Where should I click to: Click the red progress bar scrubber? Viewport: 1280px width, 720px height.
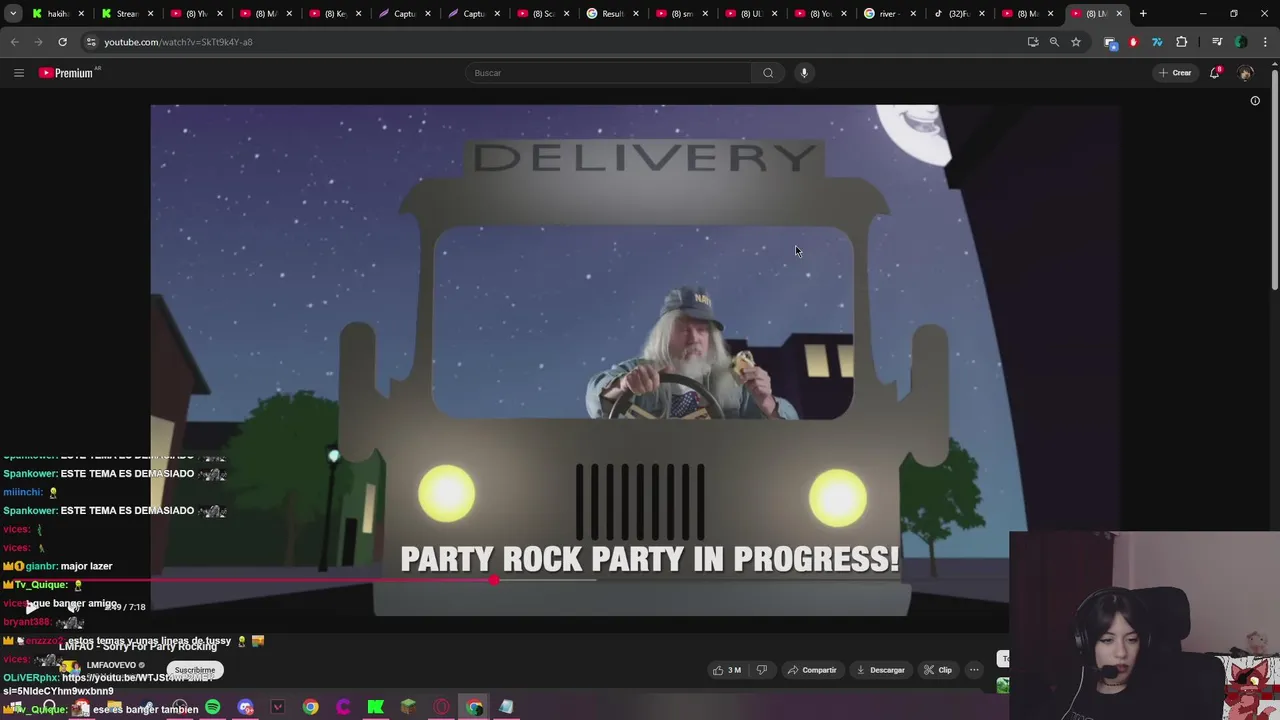(x=494, y=580)
